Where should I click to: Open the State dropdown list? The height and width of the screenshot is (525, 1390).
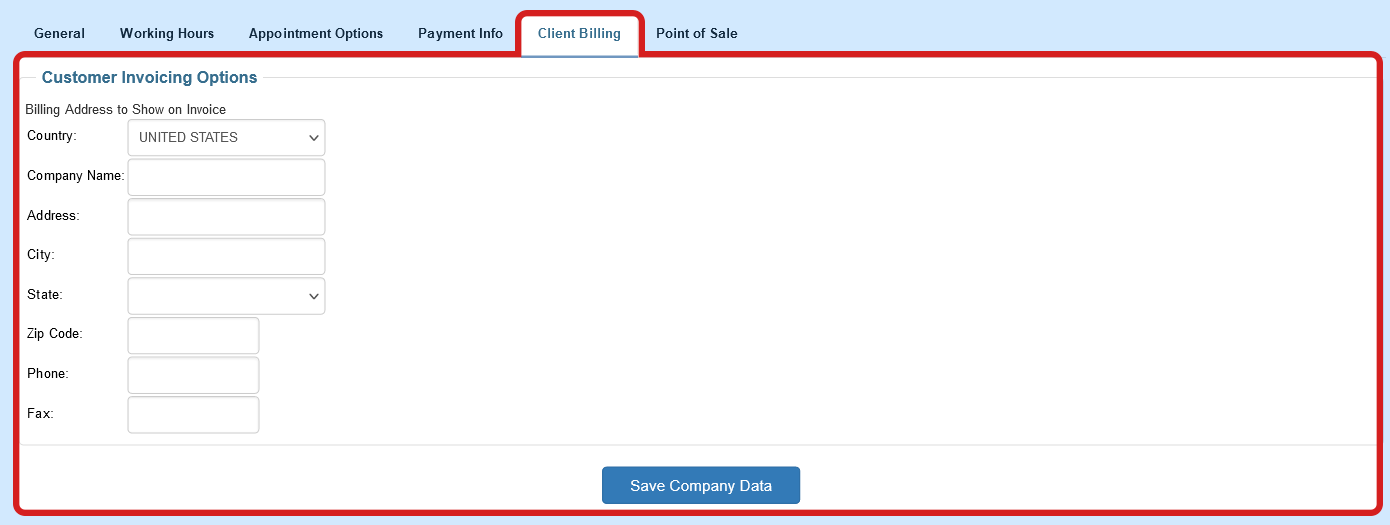[x=227, y=296]
